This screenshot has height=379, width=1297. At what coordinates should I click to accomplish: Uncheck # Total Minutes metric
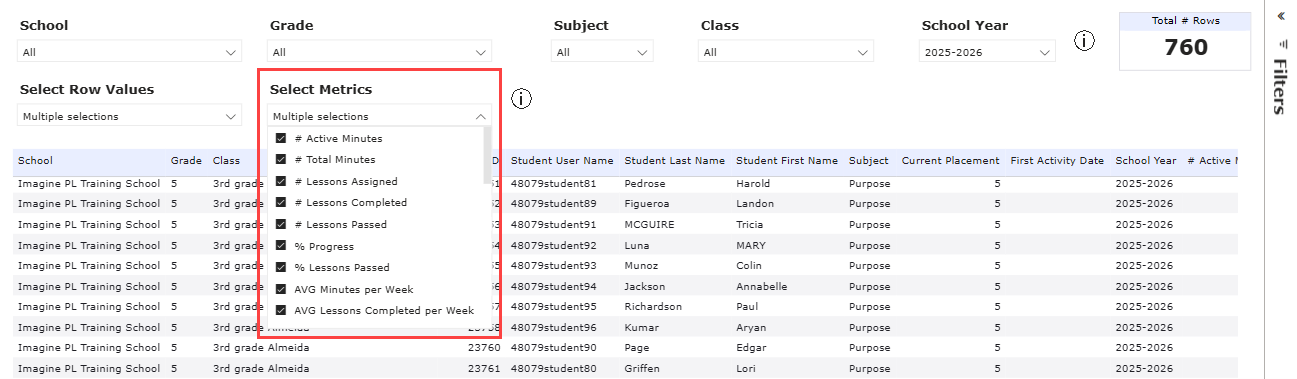click(x=281, y=160)
